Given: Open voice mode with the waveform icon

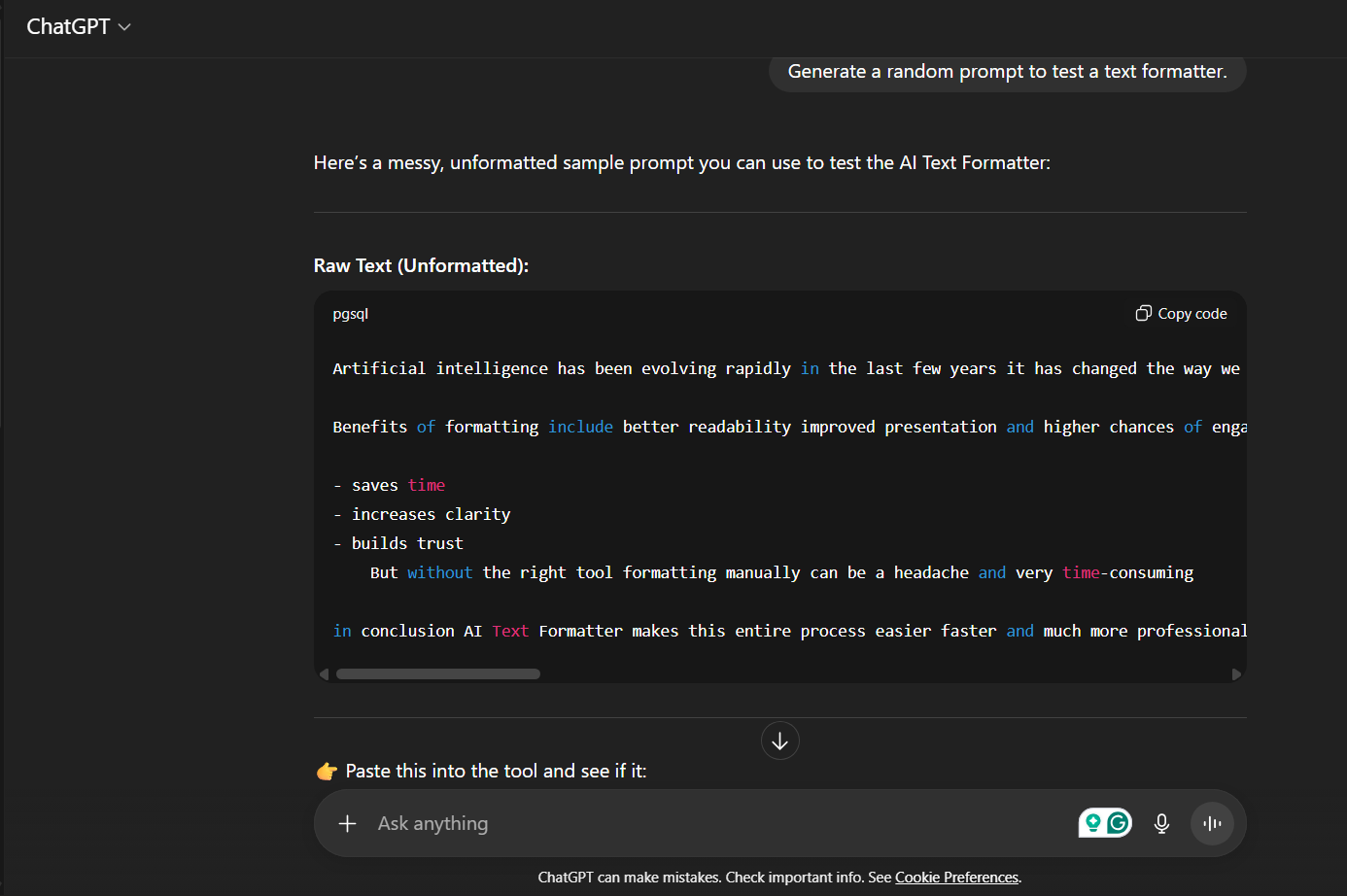Looking at the screenshot, I should tap(1212, 824).
